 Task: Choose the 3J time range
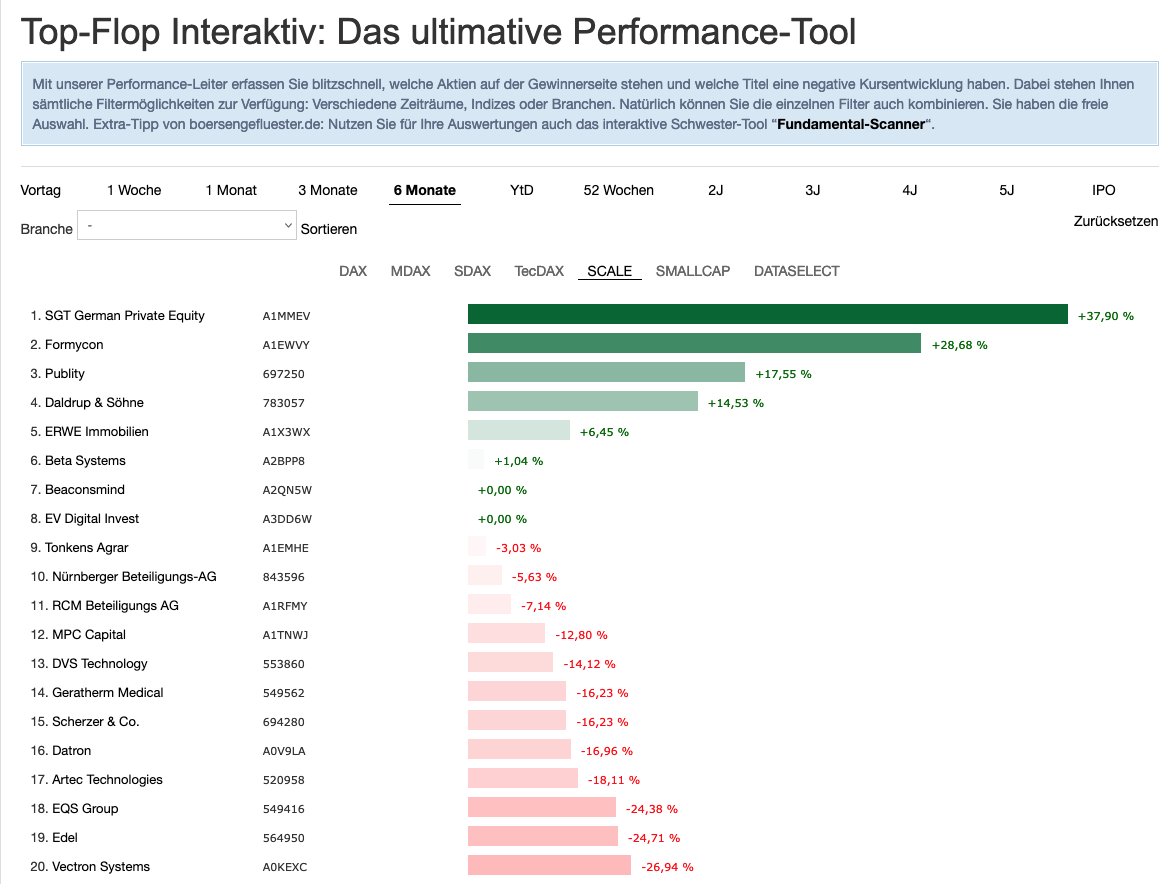[x=812, y=190]
